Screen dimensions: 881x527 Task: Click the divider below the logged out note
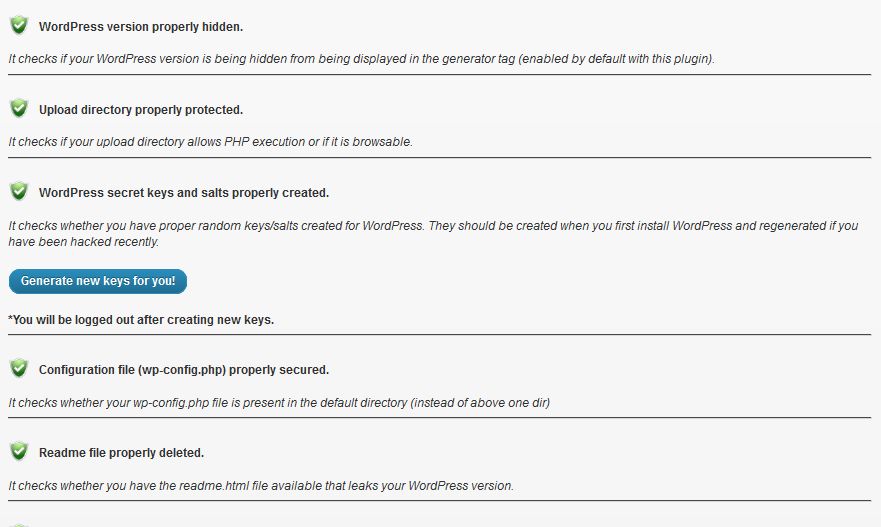439,334
